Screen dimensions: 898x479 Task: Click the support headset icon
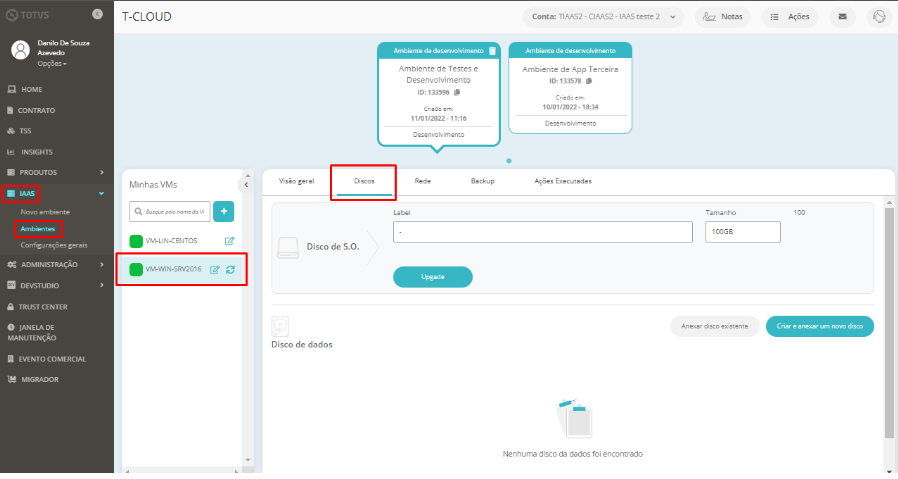point(879,17)
